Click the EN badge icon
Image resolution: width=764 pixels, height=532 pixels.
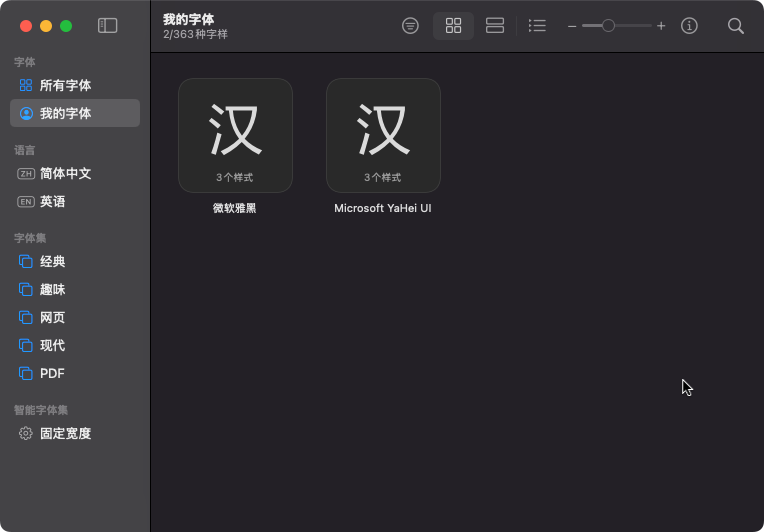point(26,202)
